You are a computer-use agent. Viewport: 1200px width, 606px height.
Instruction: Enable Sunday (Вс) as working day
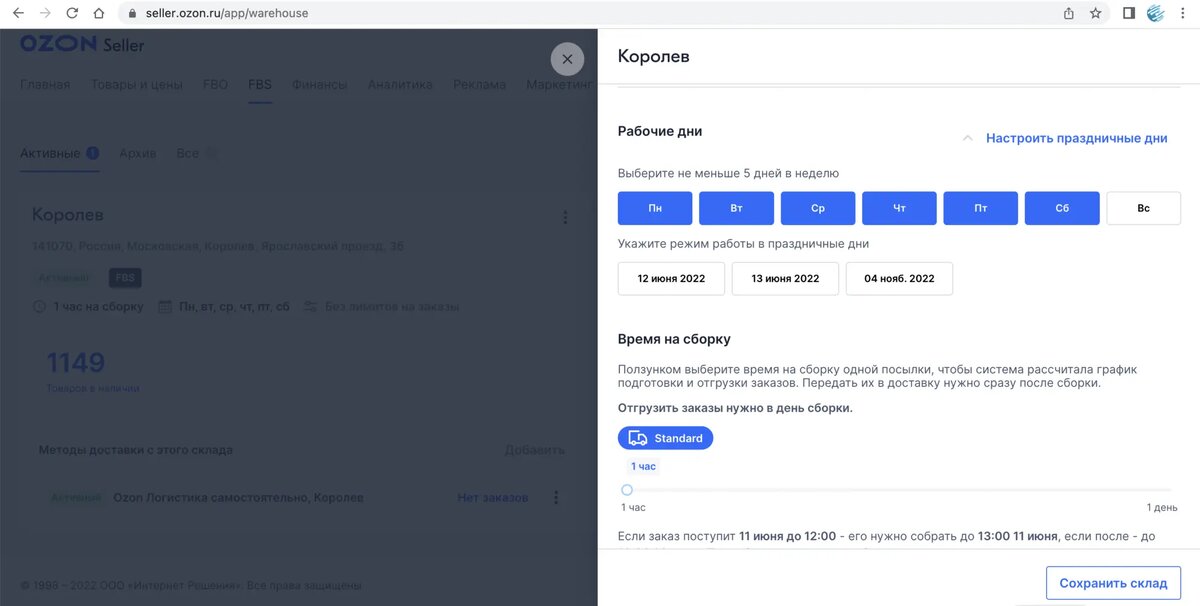click(1143, 208)
